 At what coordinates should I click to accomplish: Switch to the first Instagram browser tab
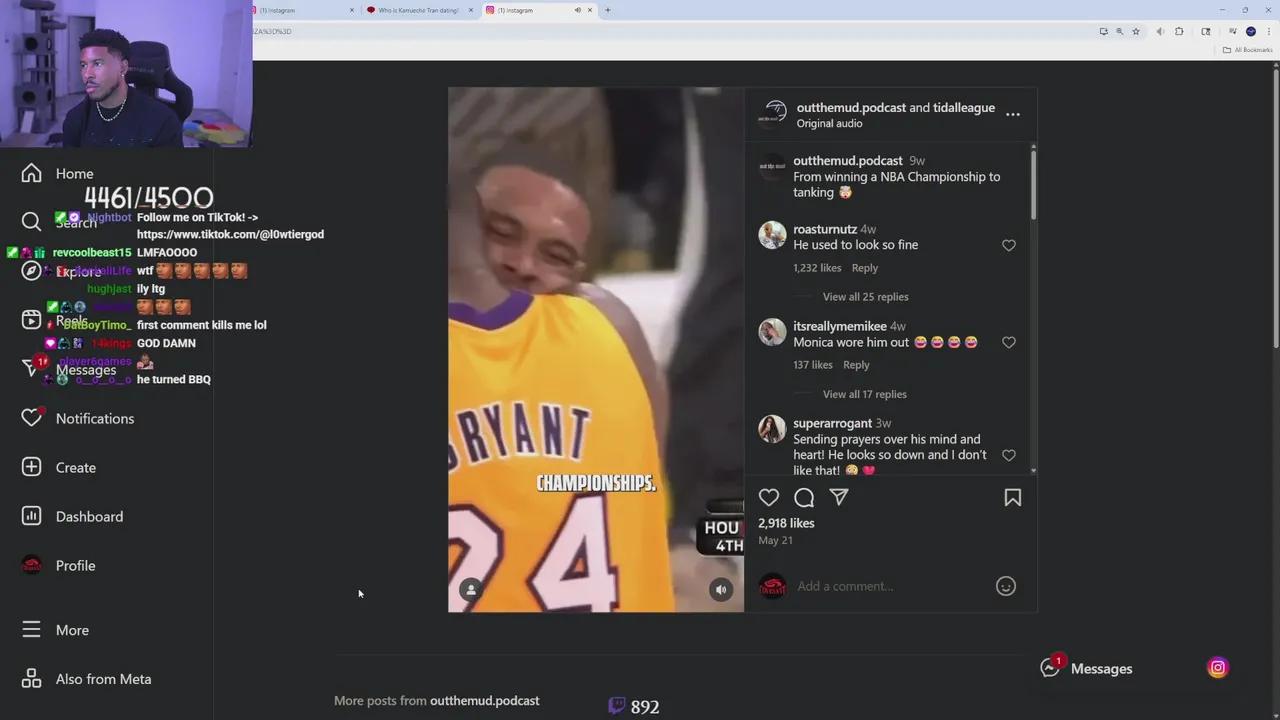[x=305, y=10]
